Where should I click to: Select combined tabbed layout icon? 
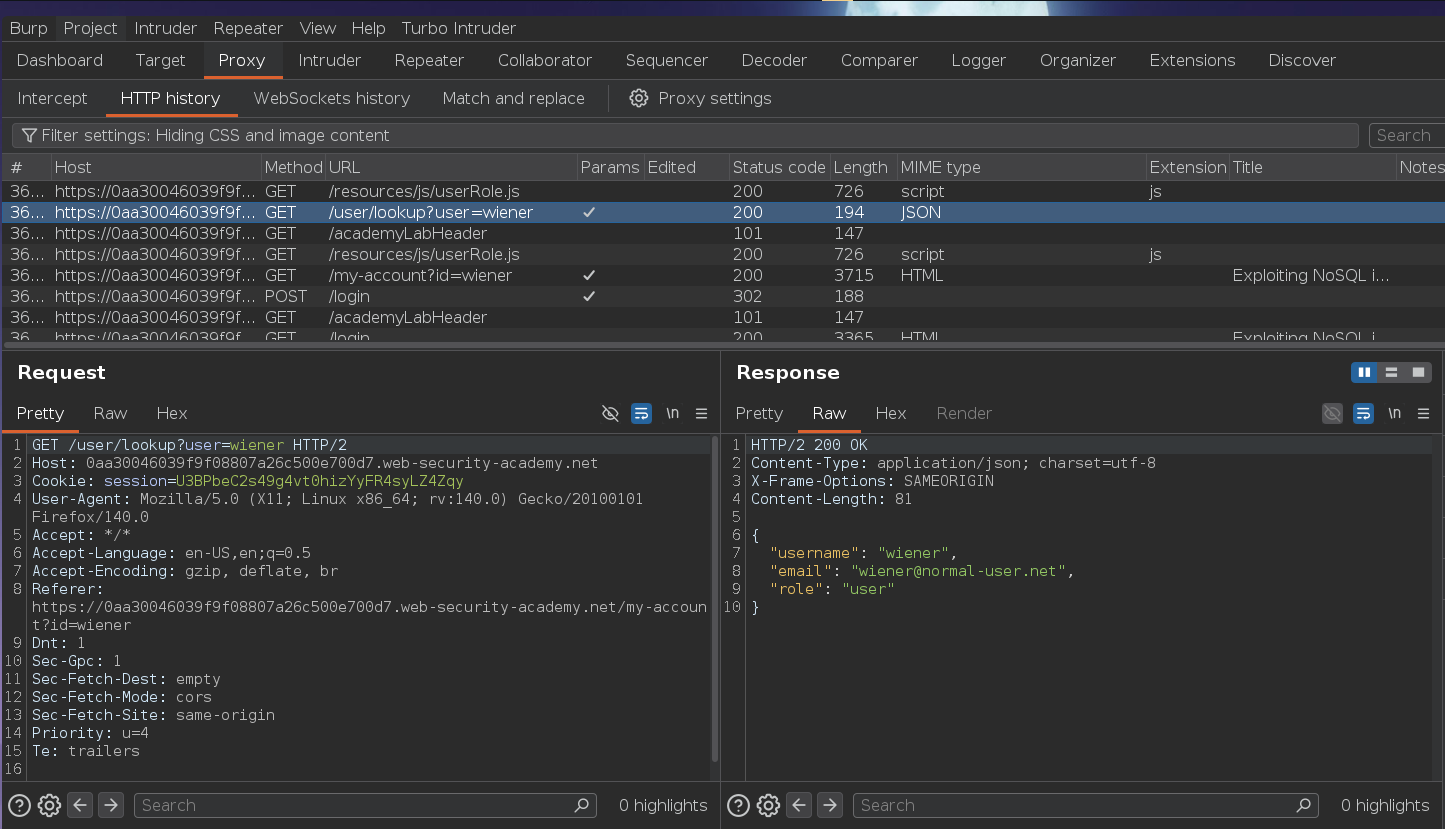[x=1418, y=372]
